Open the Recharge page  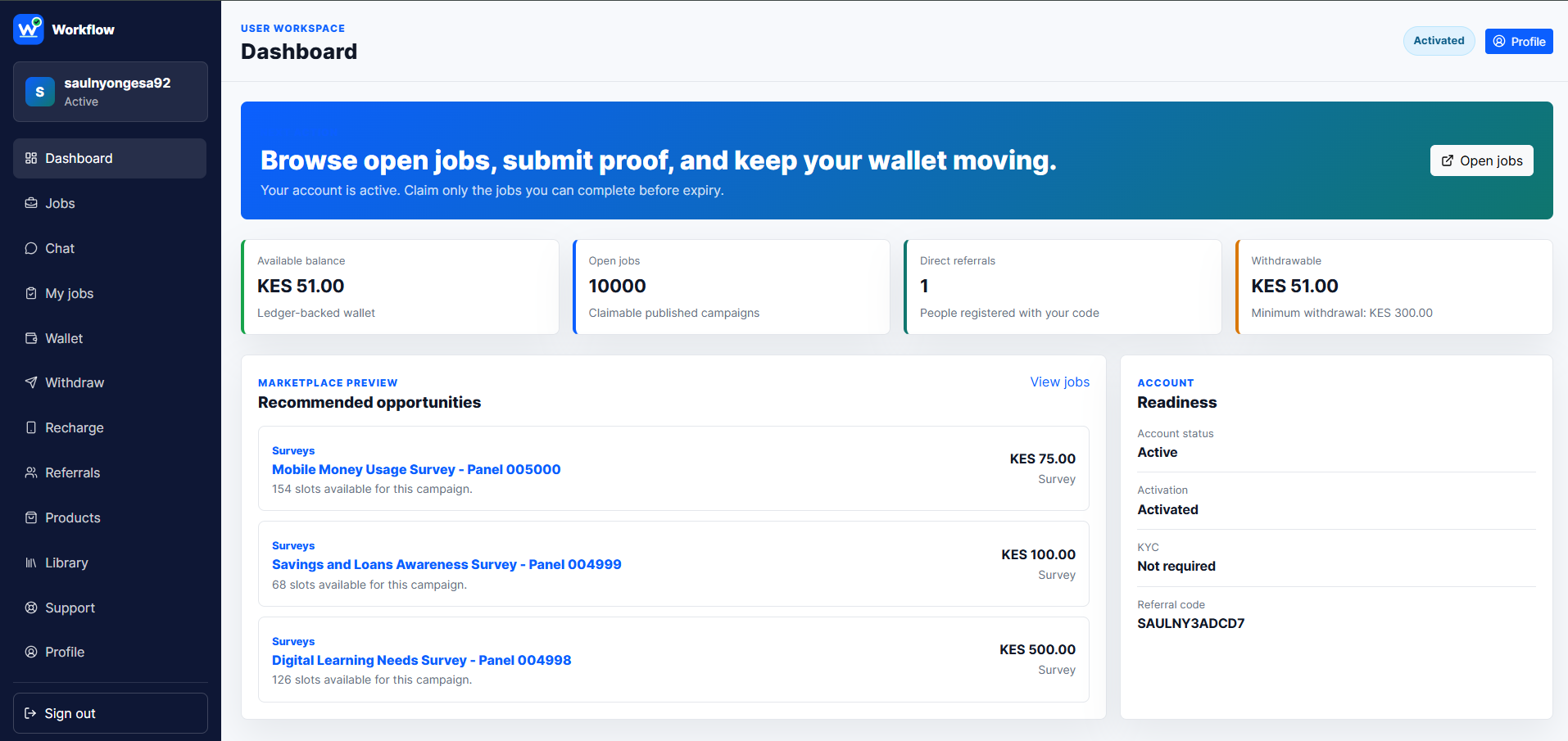coord(110,427)
